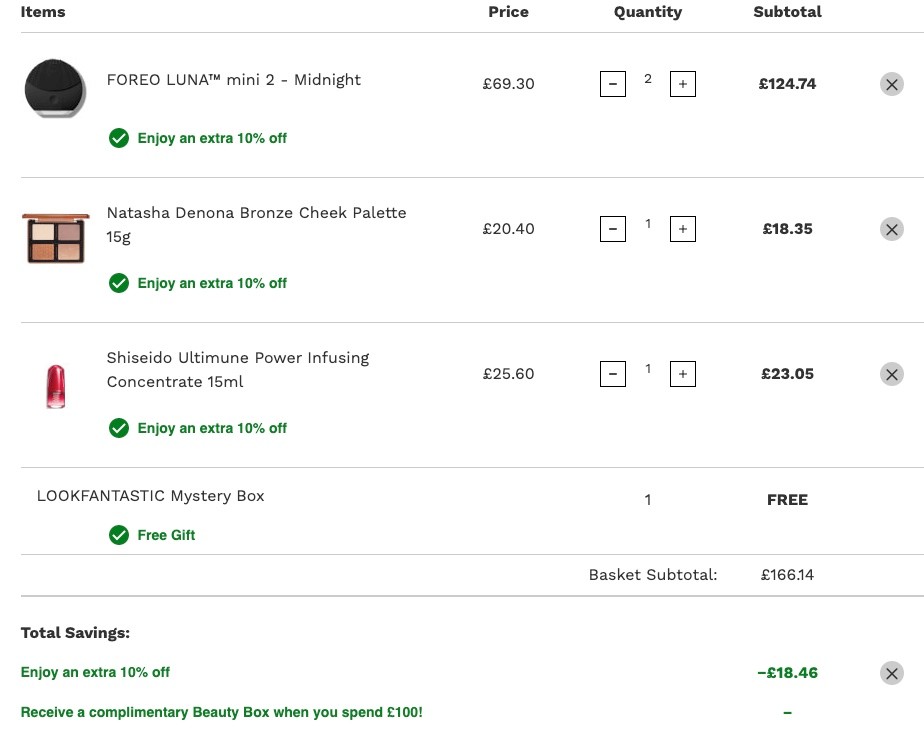Increase FOREO LUNA mini 2 quantity
This screenshot has width=924, height=736.
click(682, 84)
